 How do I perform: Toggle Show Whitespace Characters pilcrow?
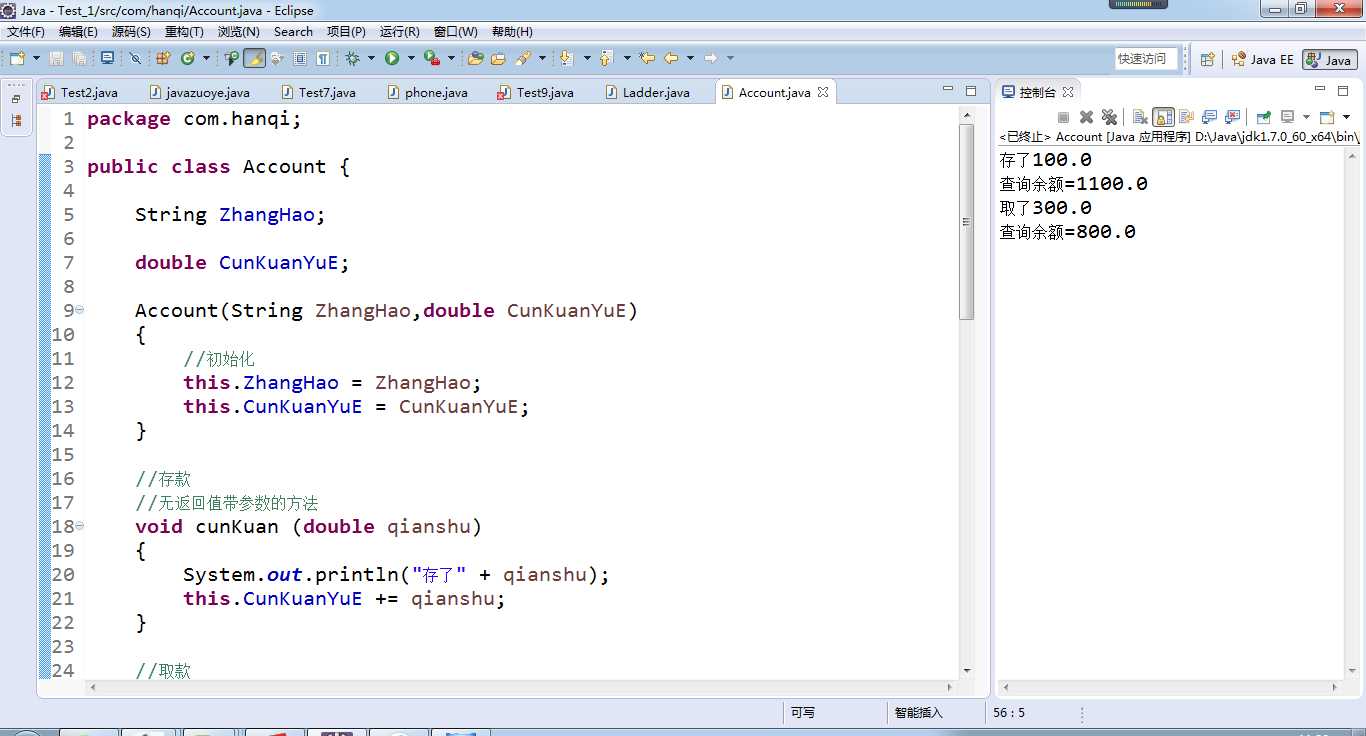click(x=322, y=58)
